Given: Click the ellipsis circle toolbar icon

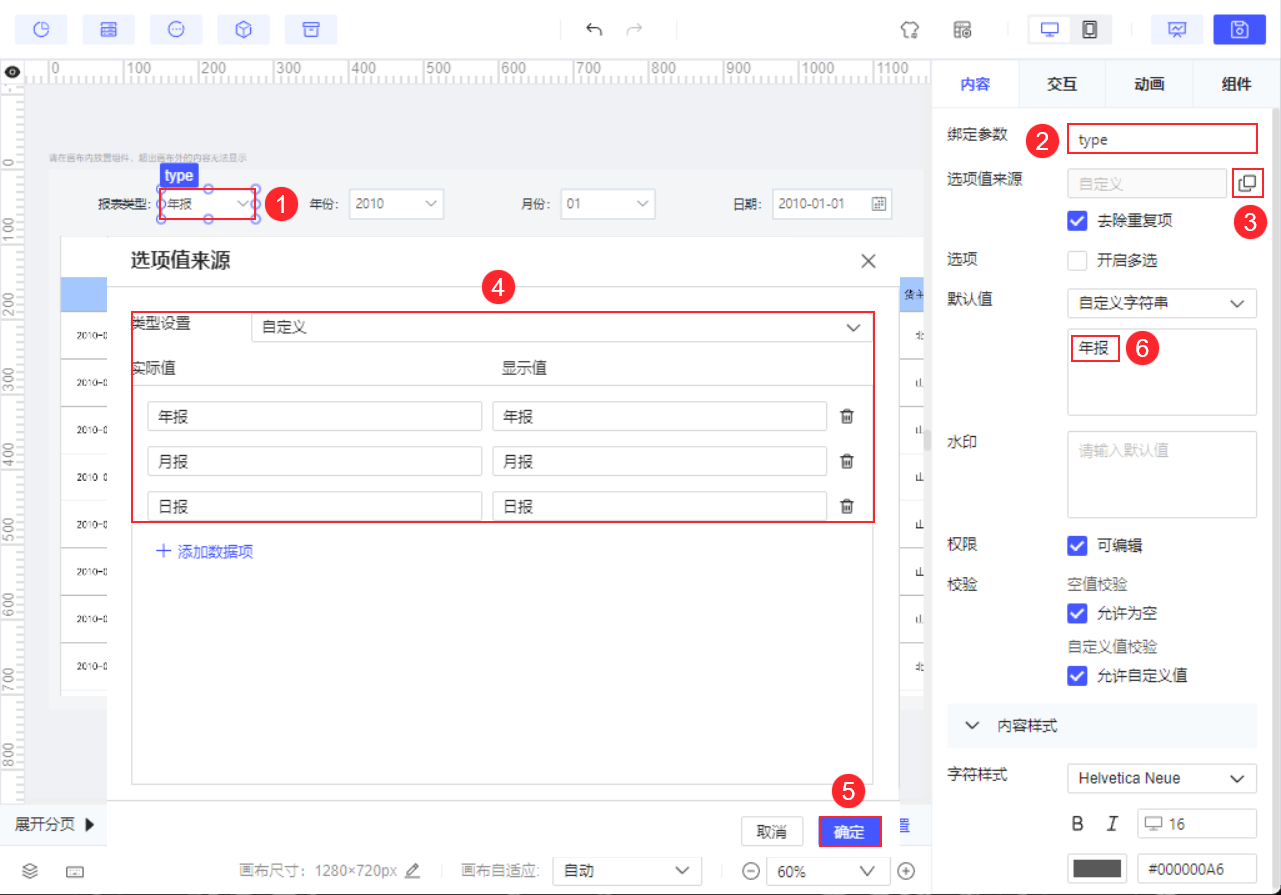Looking at the screenshot, I should (x=176, y=30).
